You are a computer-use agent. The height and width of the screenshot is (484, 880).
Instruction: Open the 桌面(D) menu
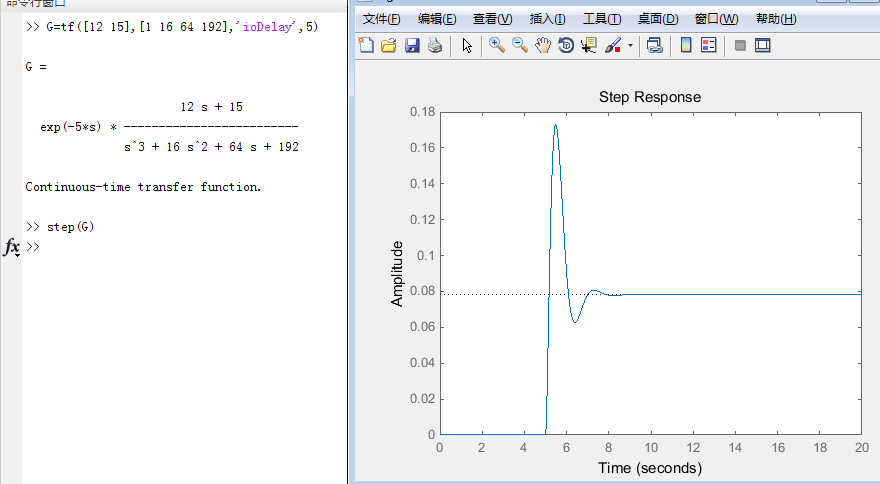[x=658, y=19]
